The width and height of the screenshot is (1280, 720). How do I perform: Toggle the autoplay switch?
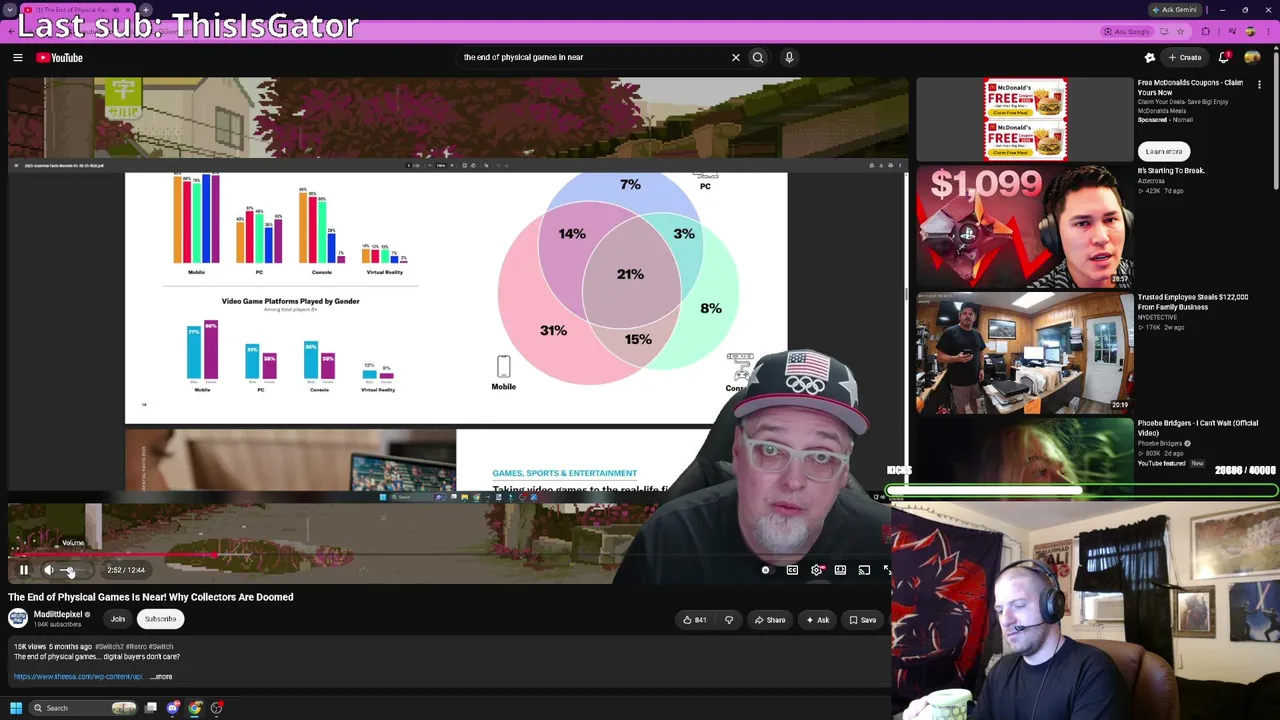766,570
